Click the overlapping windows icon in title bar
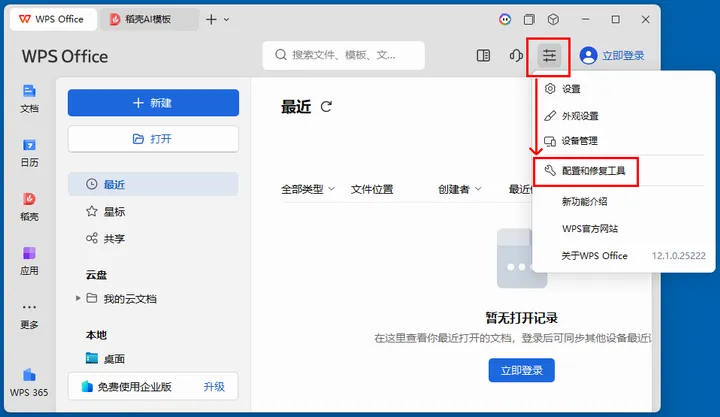The height and width of the screenshot is (417, 720). 529,19
